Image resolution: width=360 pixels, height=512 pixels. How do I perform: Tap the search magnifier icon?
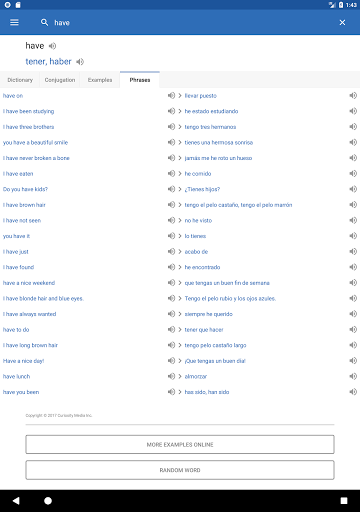pos(44,22)
